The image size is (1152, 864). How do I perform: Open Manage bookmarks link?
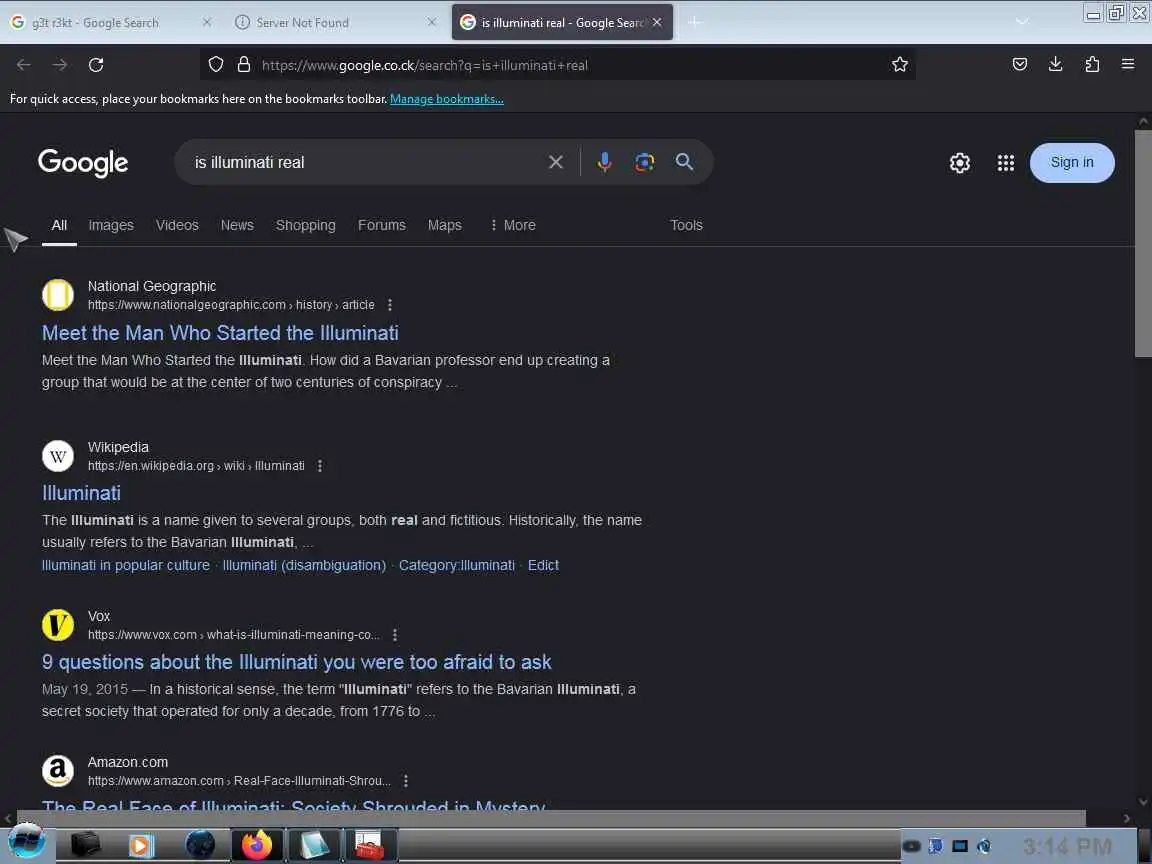[447, 99]
